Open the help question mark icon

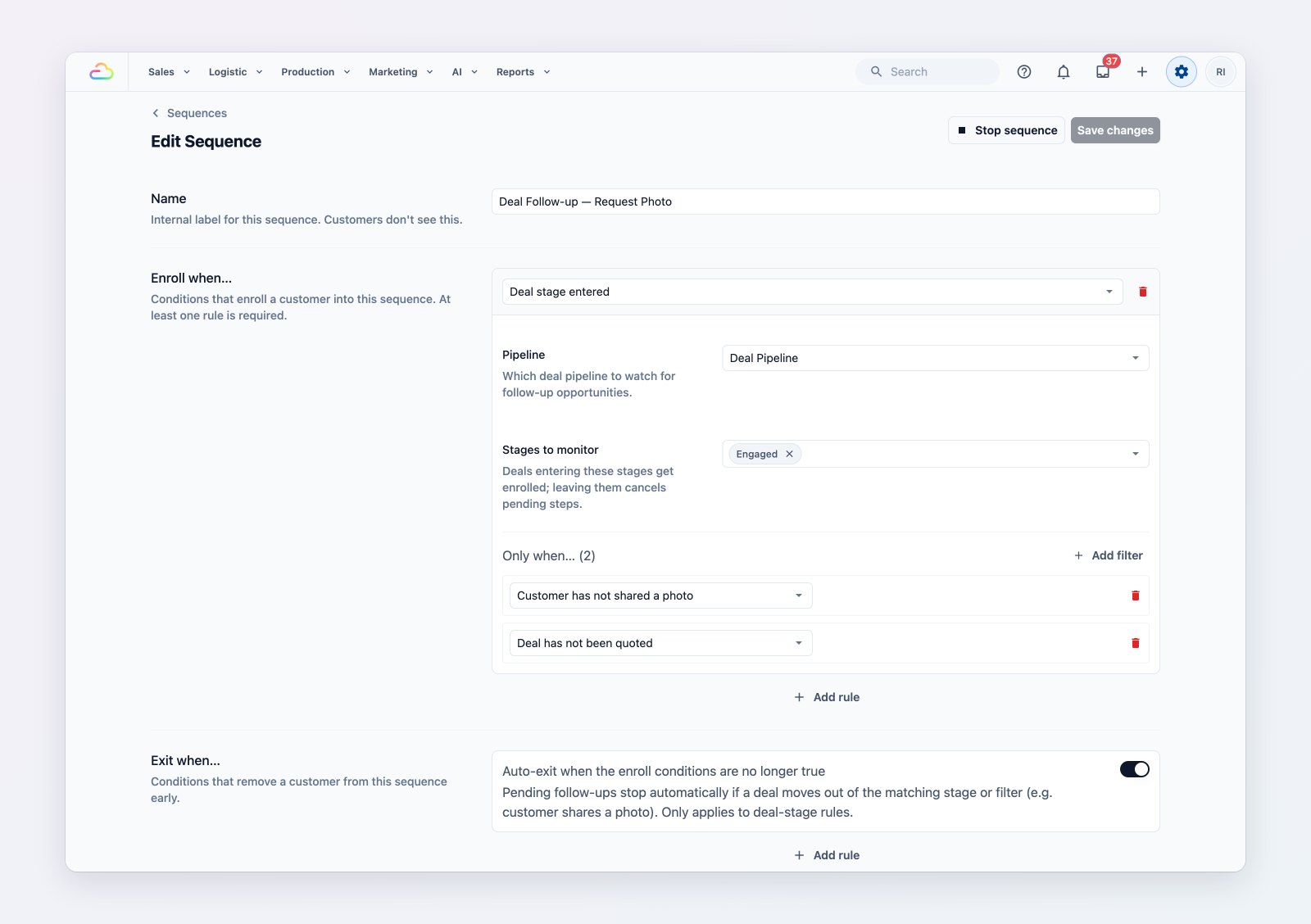[1024, 72]
